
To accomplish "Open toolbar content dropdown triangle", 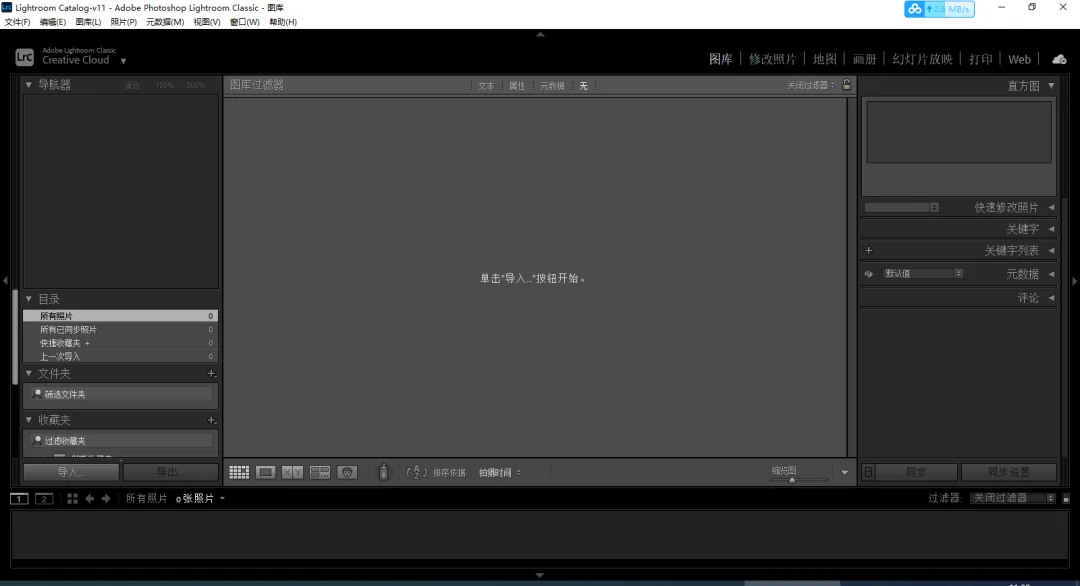I will pyautogui.click(x=844, y=472).
